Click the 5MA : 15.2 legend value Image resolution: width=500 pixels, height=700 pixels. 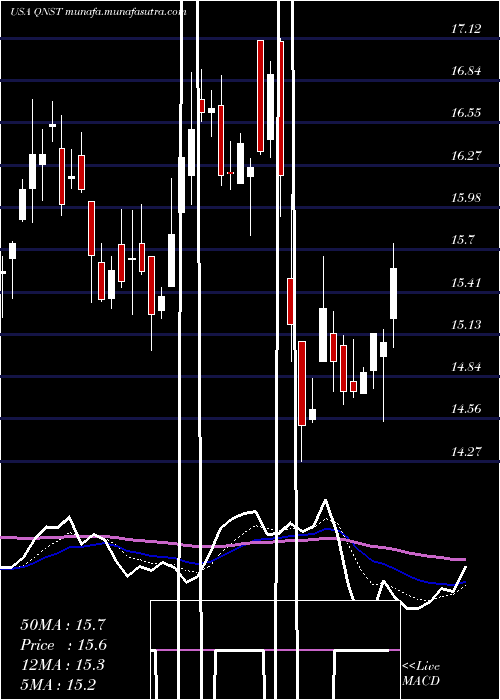point(58,684)
